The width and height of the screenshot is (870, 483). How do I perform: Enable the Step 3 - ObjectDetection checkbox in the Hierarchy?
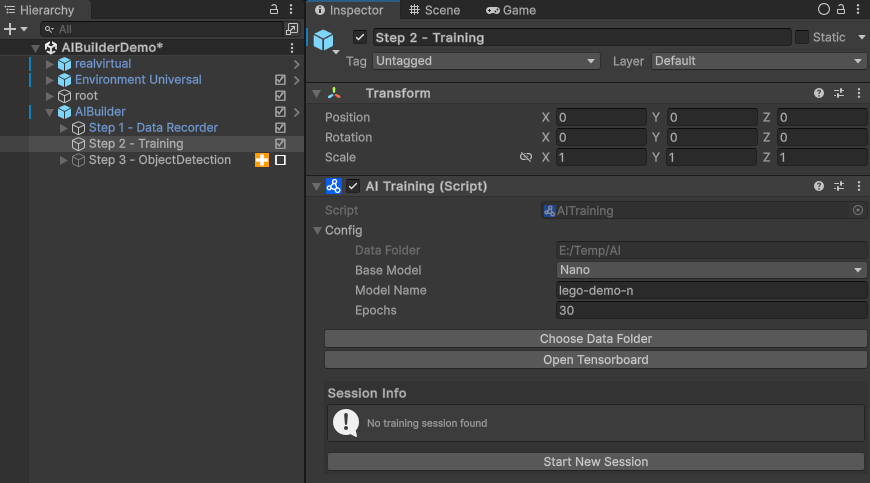pos(281,160)
